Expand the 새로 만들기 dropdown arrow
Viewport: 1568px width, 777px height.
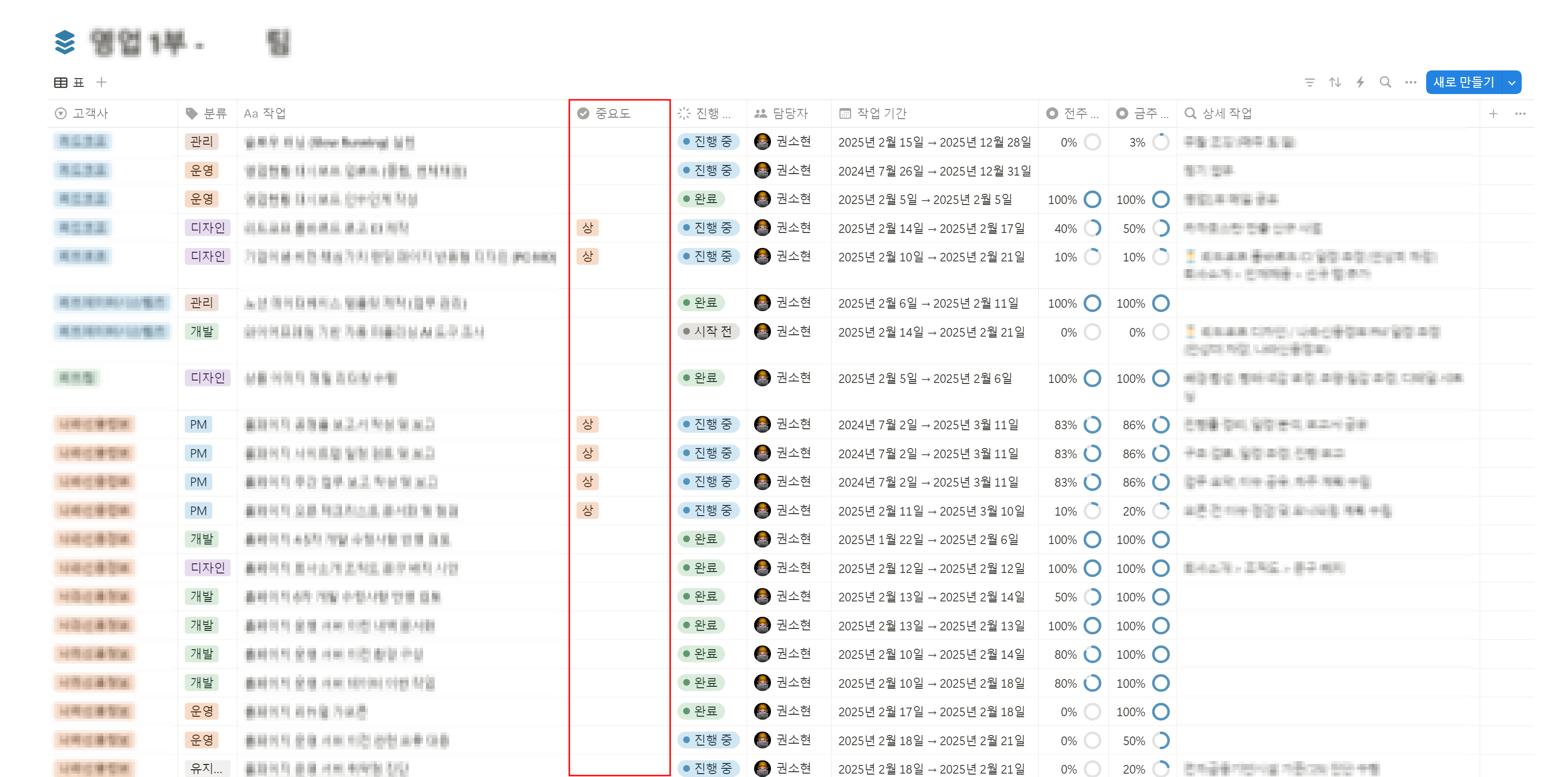pos(1512,83)
